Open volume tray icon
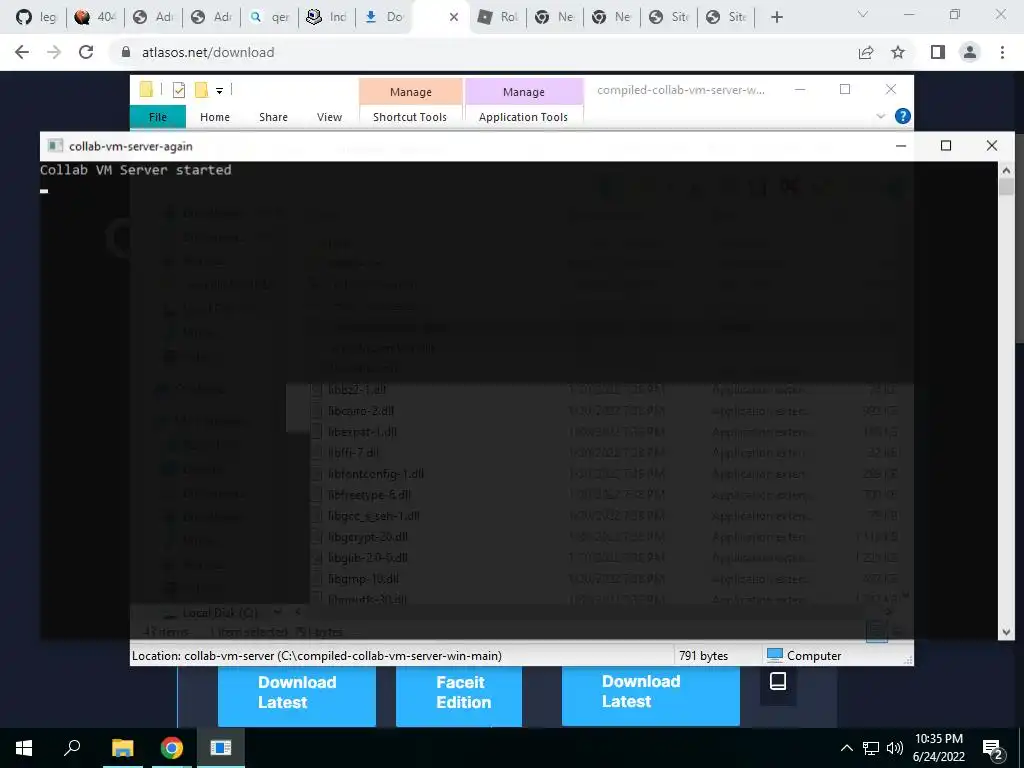This screenshot has height=768, width=1024. pos(895,748)
